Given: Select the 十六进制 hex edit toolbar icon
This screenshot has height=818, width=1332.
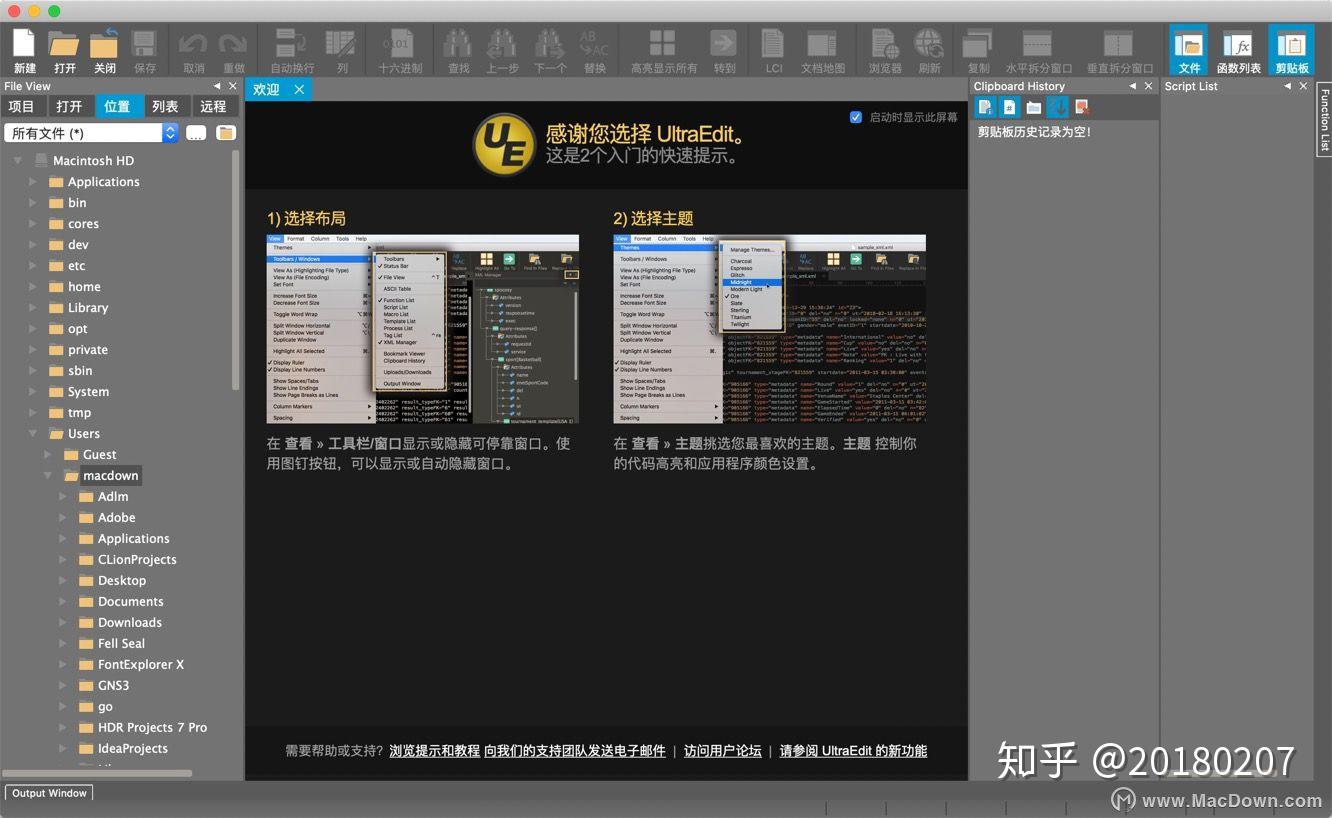Looking at the screenshot, I should (401, 48).
